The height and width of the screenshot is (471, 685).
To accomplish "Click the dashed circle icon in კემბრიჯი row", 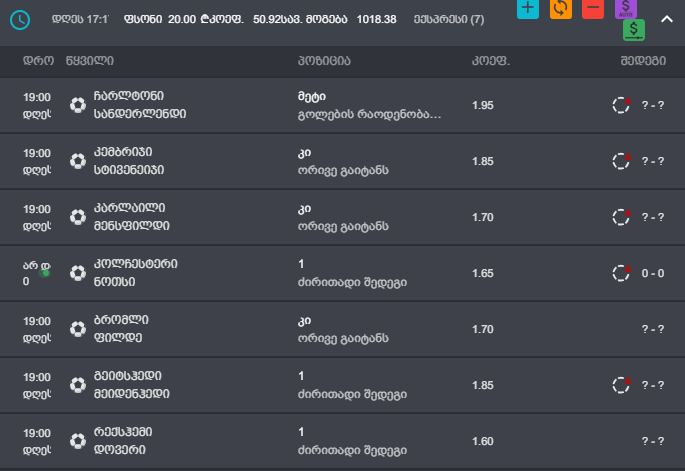I will coord(621,161).
